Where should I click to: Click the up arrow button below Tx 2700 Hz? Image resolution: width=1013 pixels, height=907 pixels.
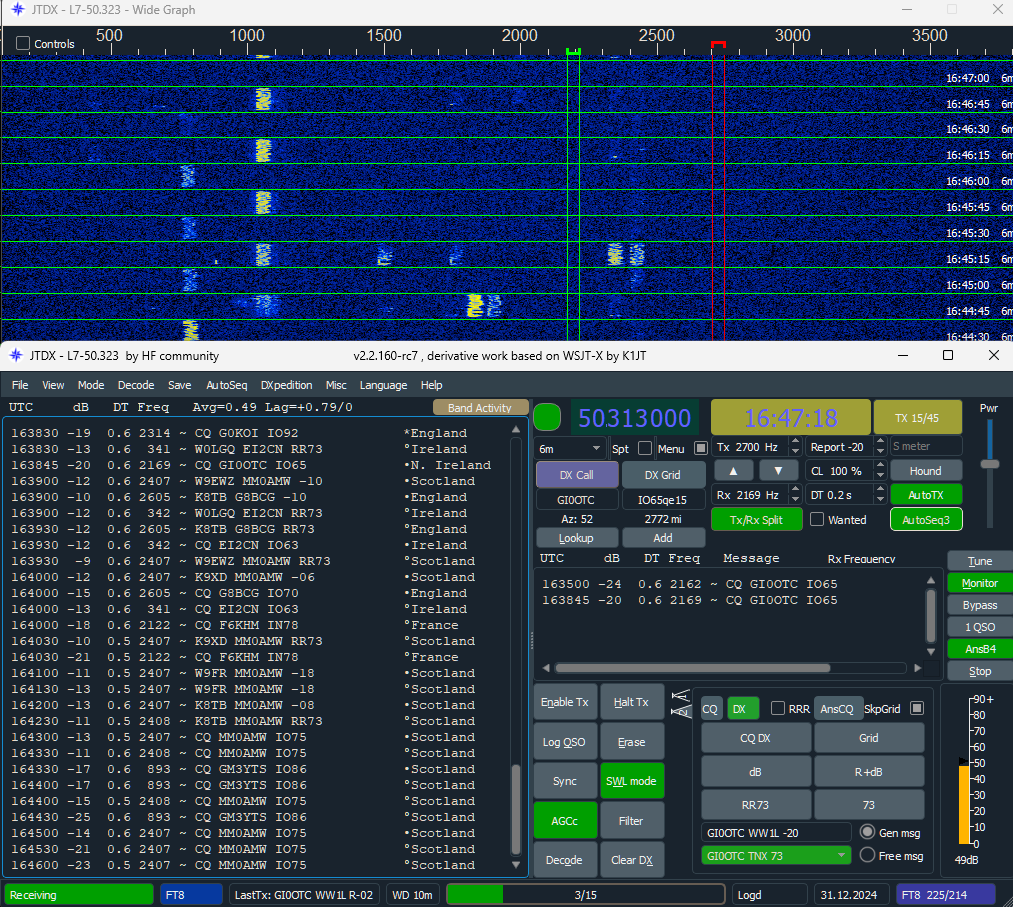pos(733,471)
